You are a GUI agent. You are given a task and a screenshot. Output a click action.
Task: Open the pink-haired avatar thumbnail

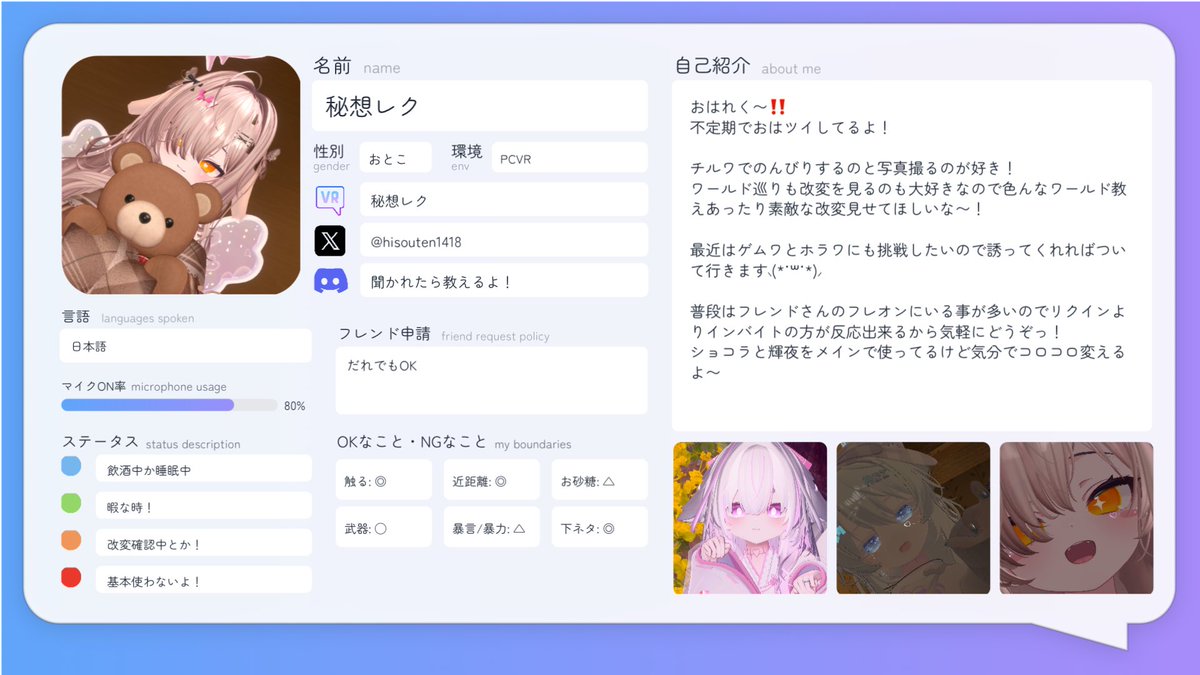coord(750,518)
